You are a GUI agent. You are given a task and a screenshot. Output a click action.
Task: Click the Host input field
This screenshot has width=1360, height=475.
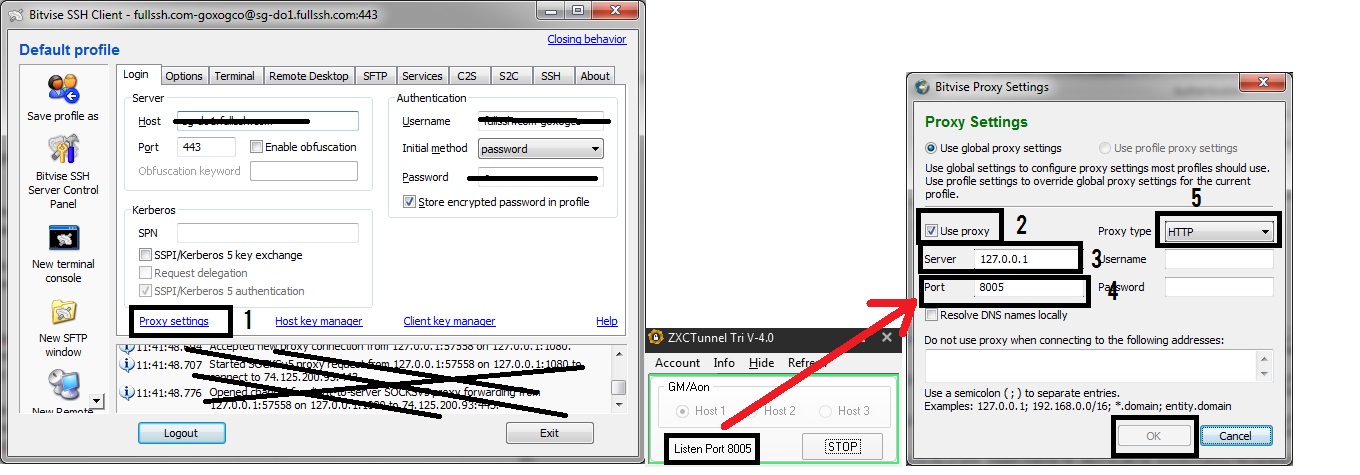(x=267, y=121)
